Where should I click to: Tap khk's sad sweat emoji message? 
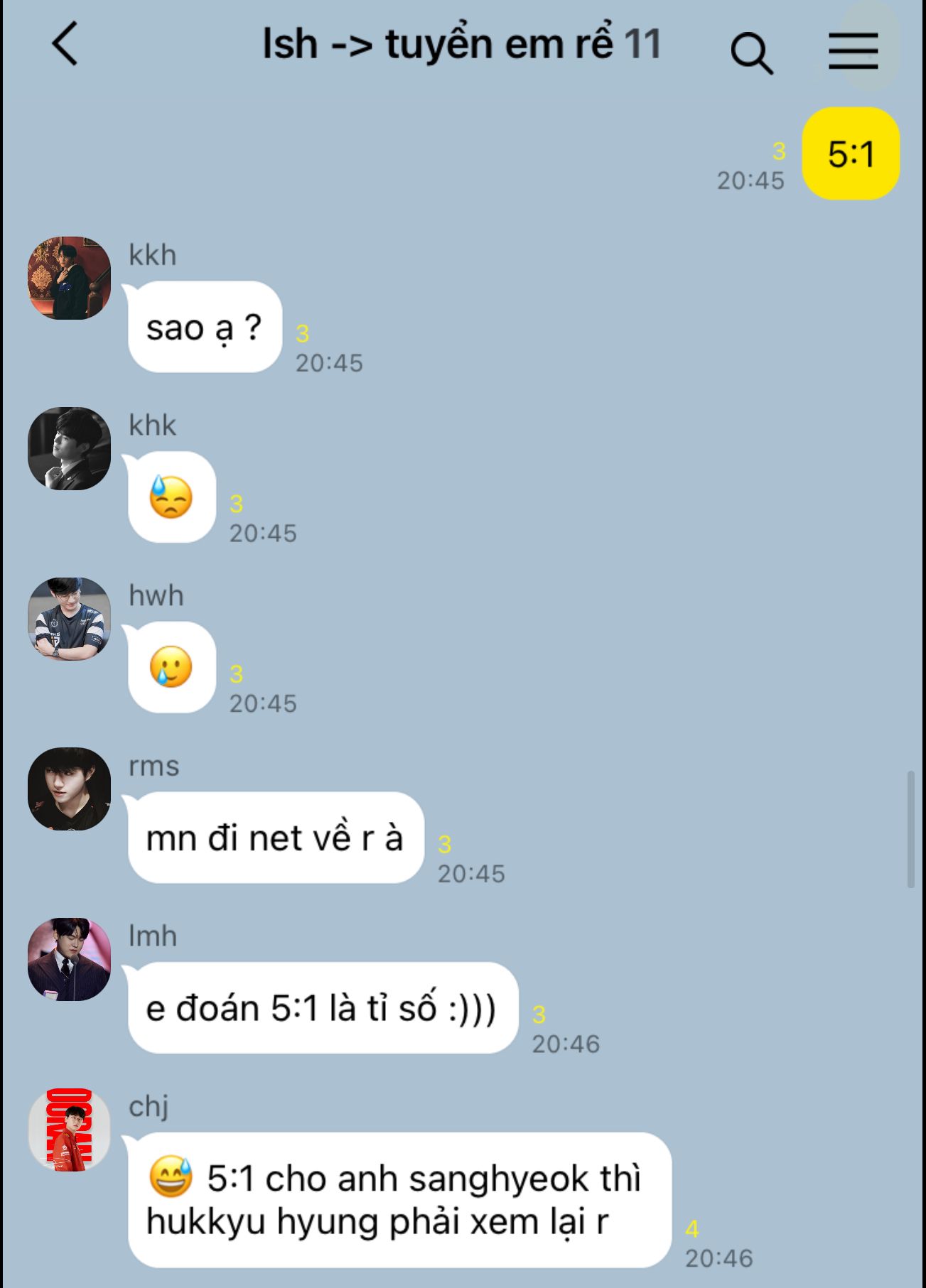click(171, 497)
